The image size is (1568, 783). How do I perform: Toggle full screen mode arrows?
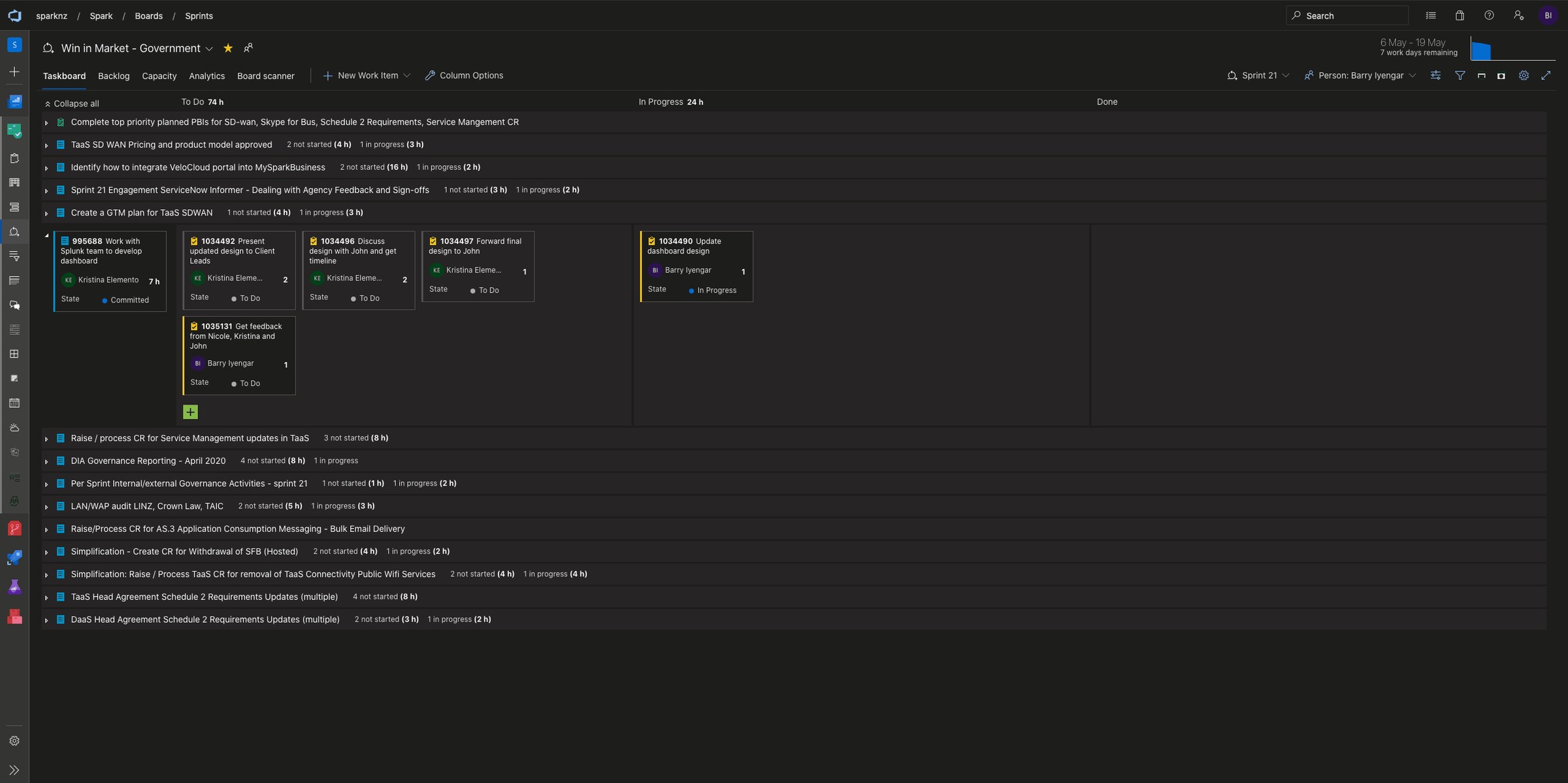tap(1546, 76)
